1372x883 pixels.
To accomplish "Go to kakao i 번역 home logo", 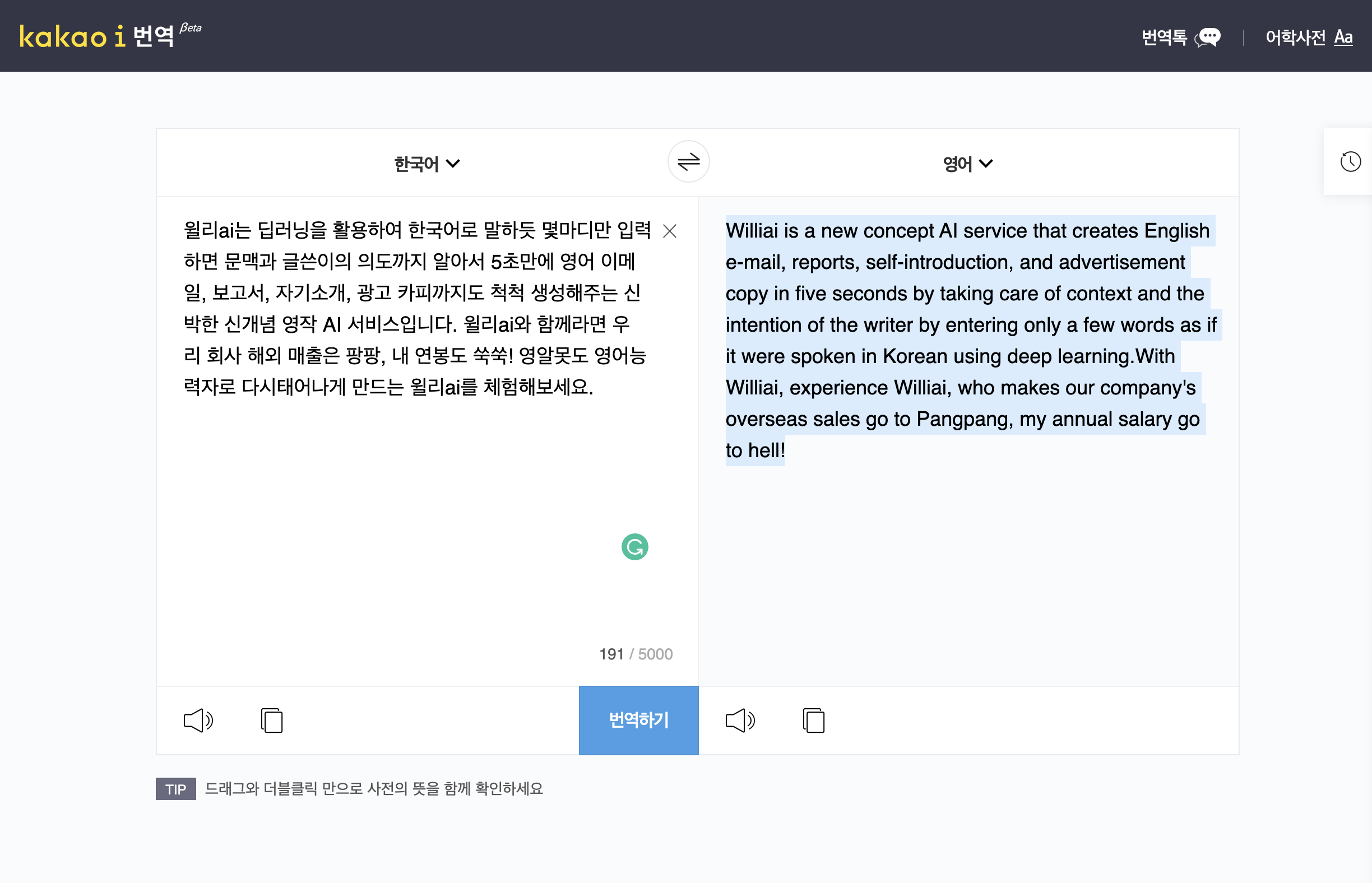I will point(98,36).
